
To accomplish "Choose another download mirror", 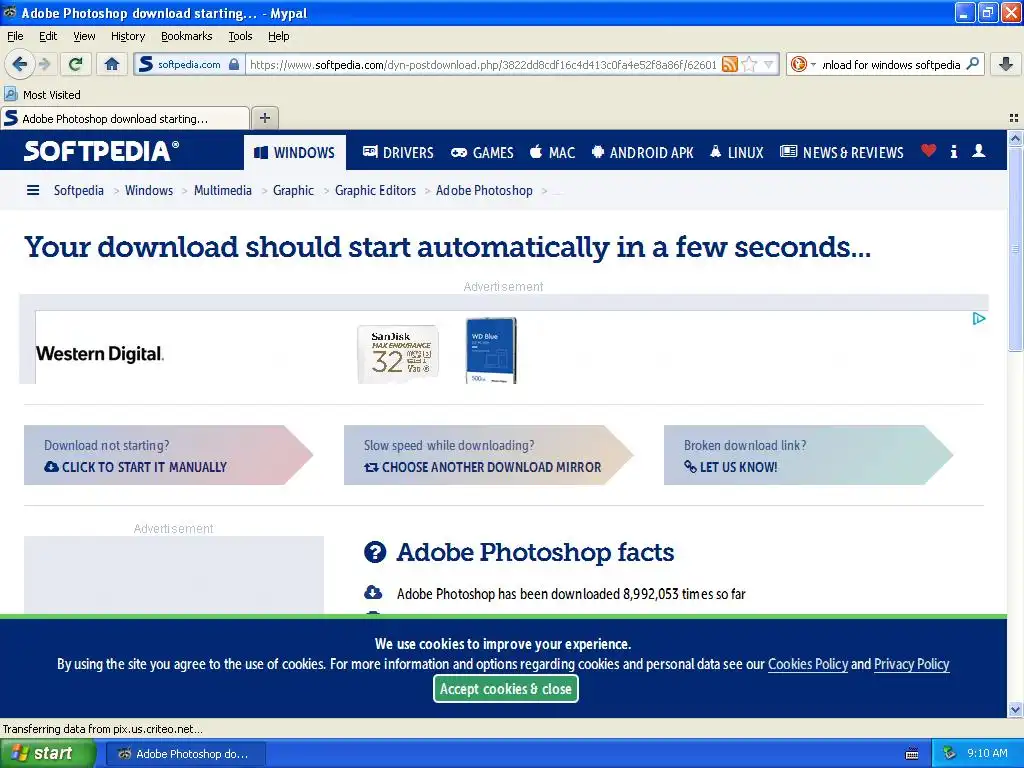I will tap(482, 467).
